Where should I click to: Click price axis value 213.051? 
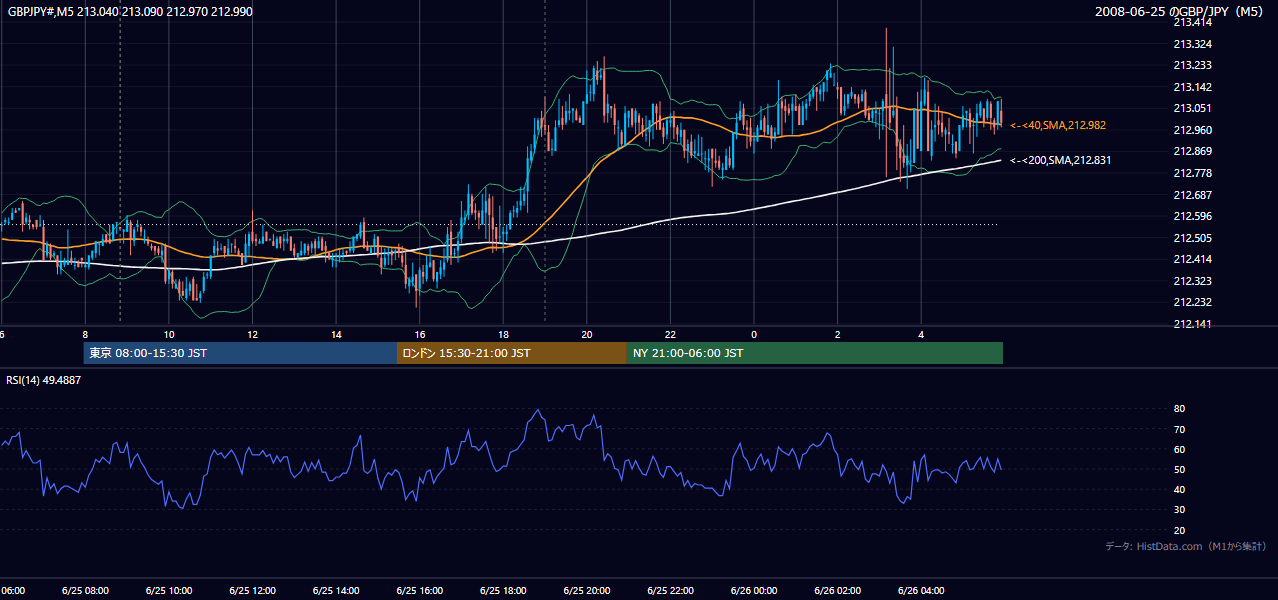tap(1192, 108)
